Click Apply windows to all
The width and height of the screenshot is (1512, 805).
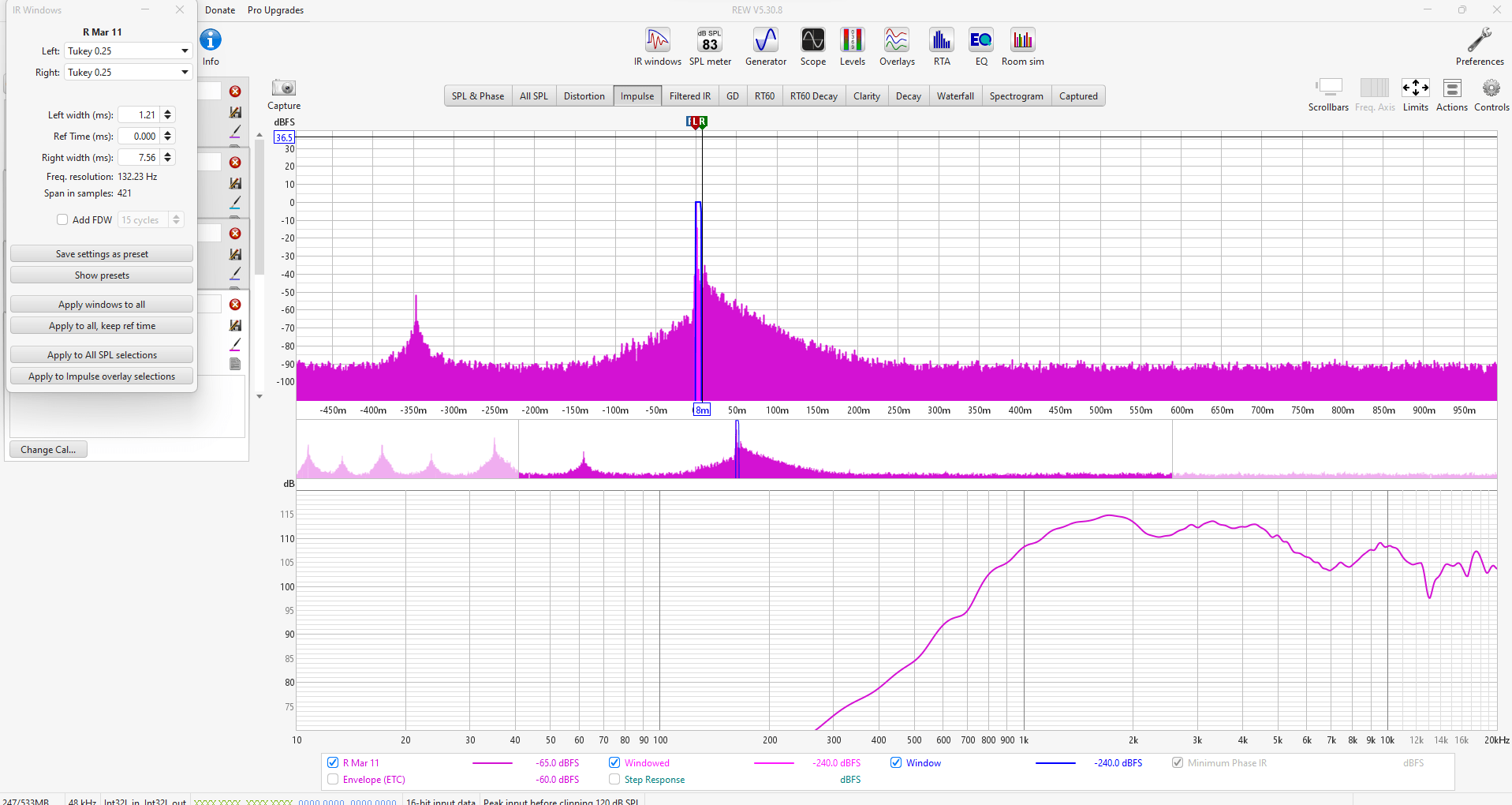102,305
